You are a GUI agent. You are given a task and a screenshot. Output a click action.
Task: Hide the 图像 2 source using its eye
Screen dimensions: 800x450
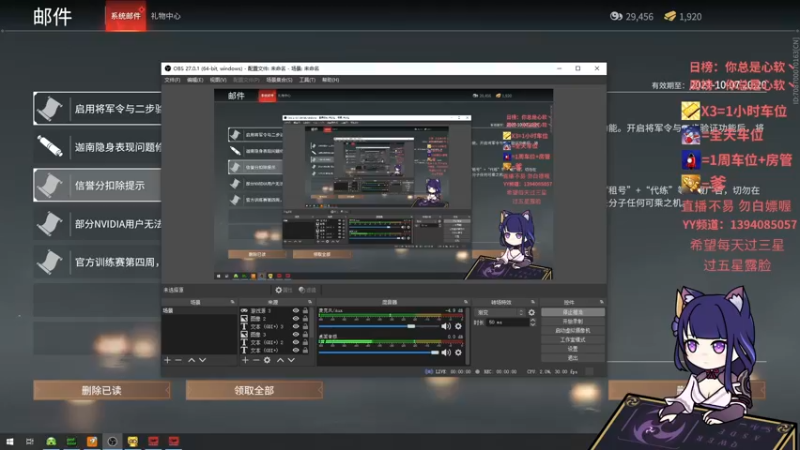point(295,318)
